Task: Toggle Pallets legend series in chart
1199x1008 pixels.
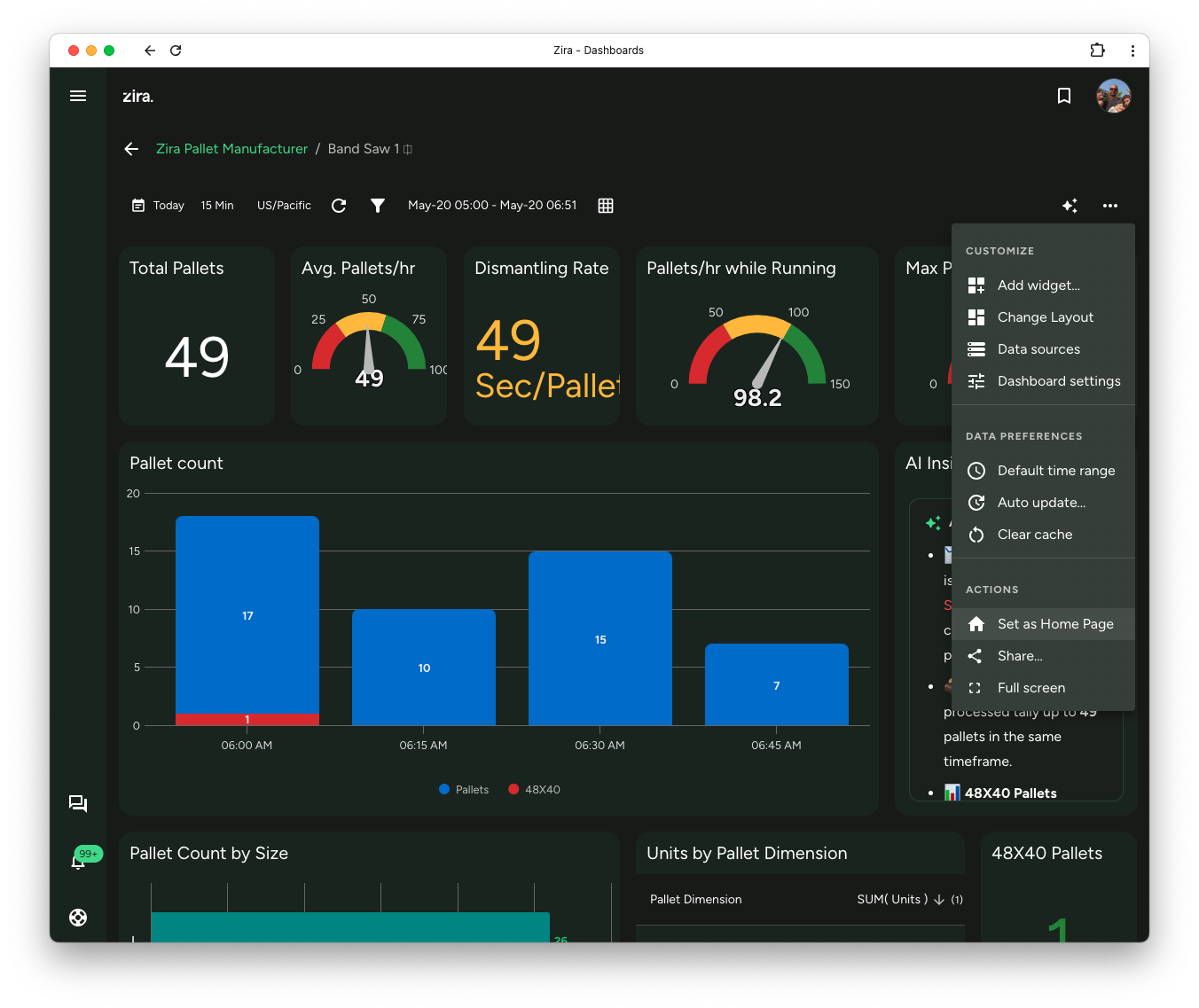Action: pos(464,790)
